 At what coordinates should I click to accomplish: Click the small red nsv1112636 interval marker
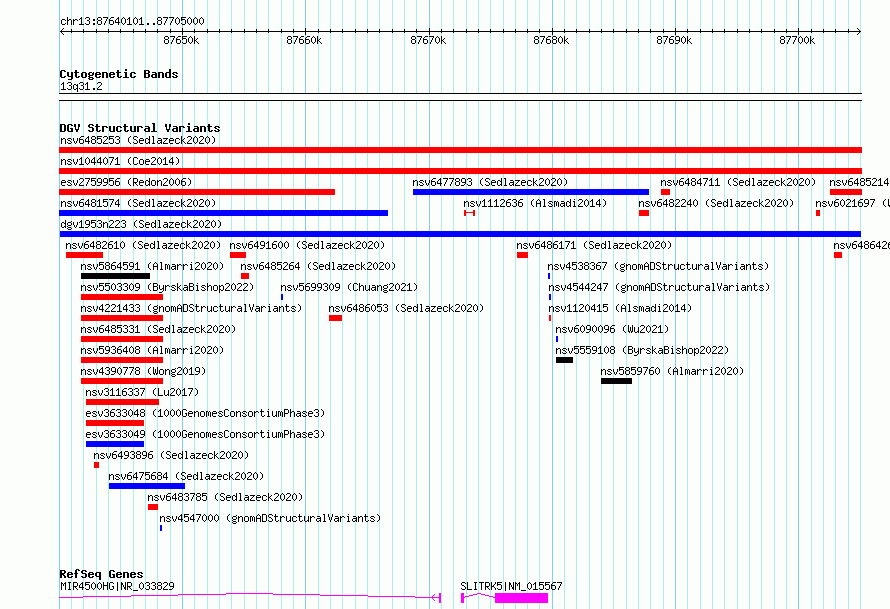tap(469, 213)
